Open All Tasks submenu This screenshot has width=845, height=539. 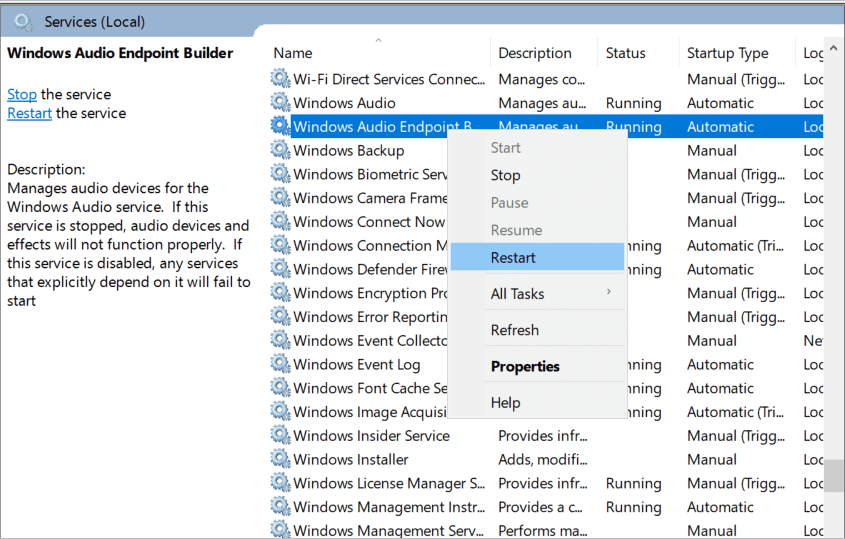[537, 293]
